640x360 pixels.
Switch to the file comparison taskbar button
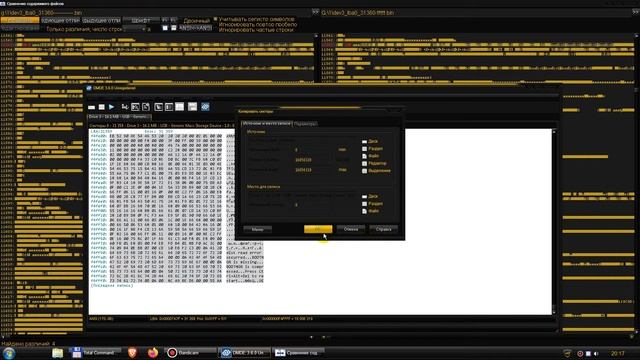coord(298,353)
